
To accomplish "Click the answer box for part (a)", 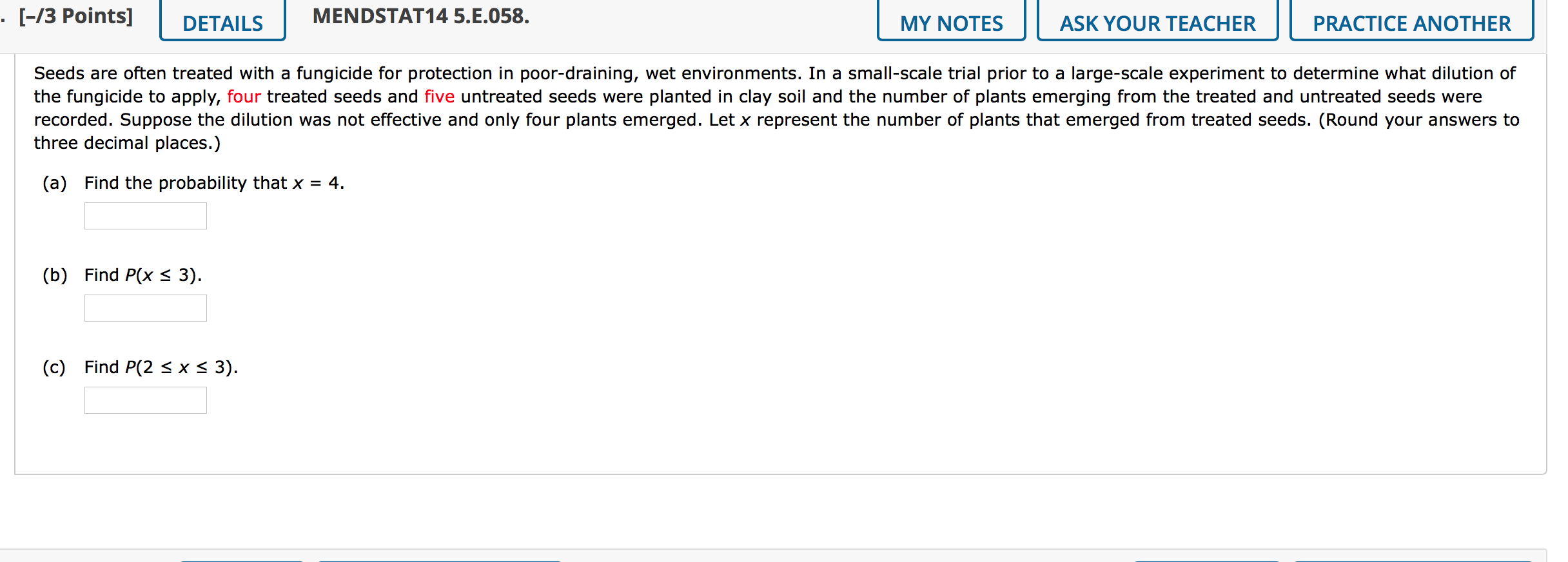I will (144, 215).
